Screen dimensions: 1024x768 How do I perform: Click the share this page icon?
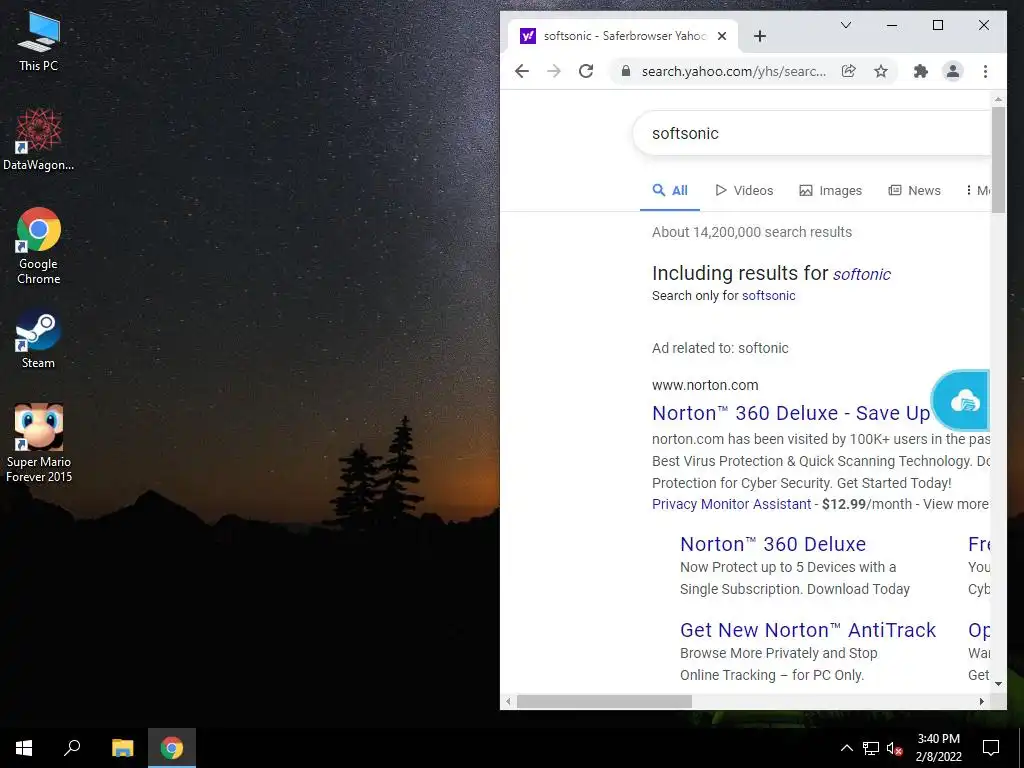[848, 71]
